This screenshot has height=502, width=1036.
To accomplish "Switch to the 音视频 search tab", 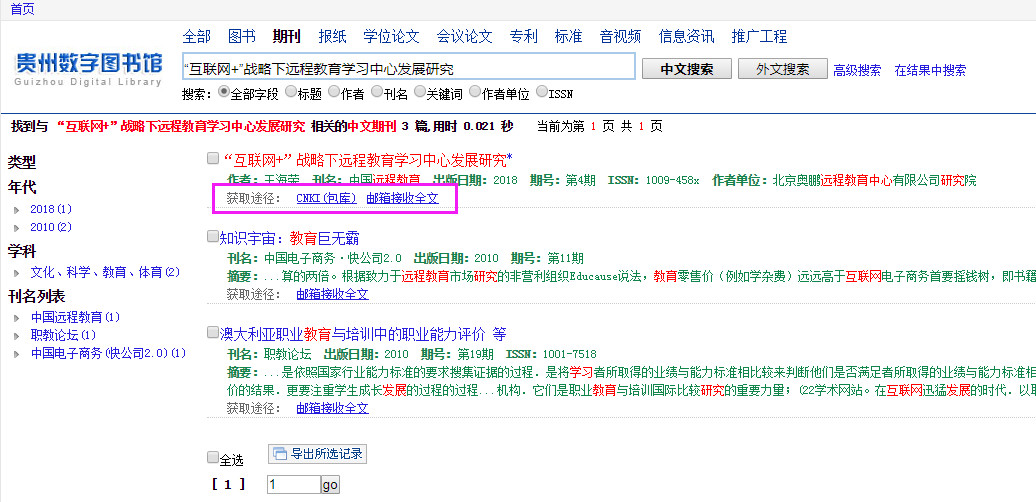I will tap(620, 36).
